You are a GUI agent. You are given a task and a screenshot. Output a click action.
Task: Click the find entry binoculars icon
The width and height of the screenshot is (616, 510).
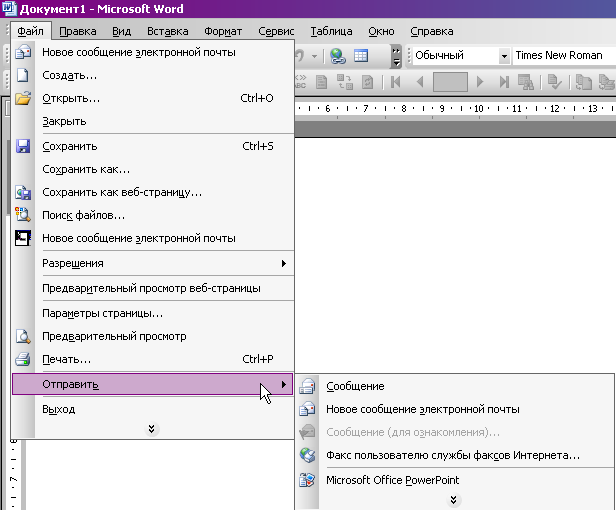click(526, 82)
